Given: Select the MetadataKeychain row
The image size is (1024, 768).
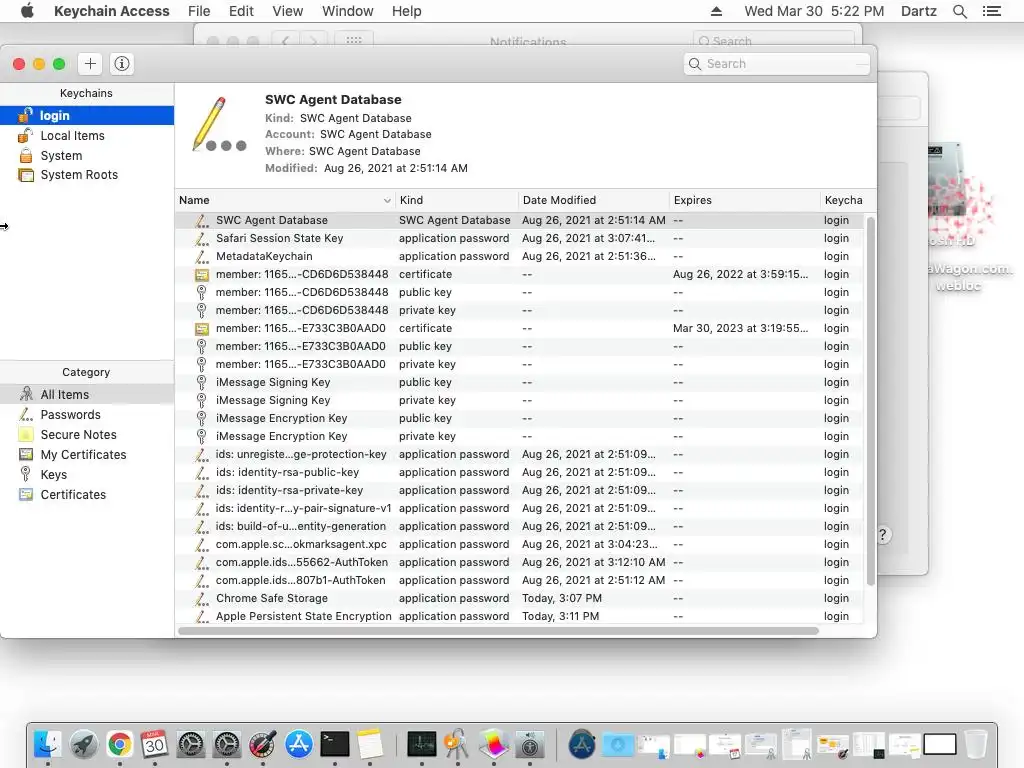Looking at the screenshot, I should 519,256.
